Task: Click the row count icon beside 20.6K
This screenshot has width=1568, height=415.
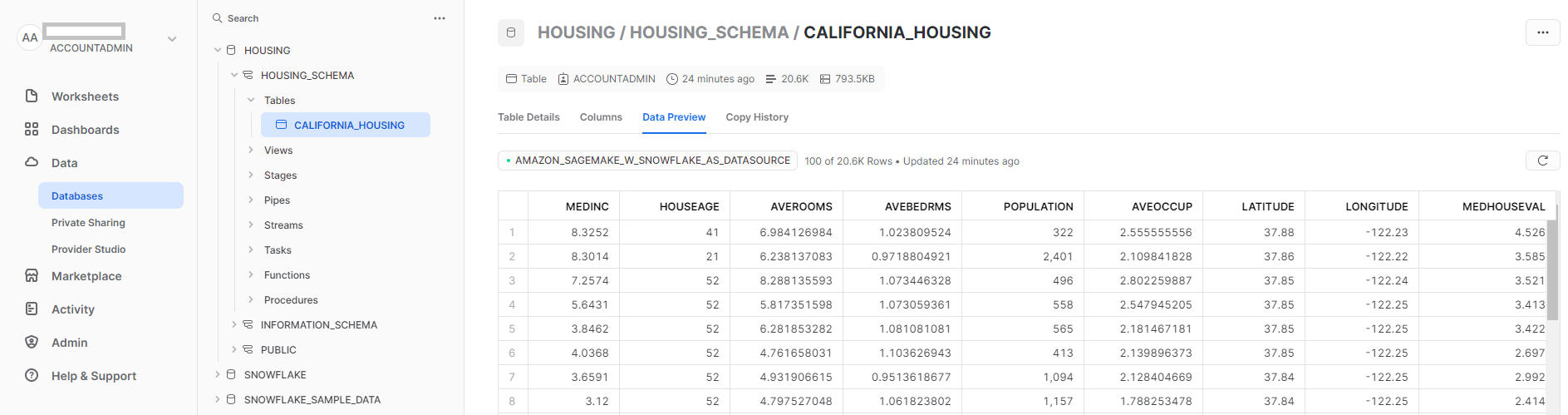Action: [771, 79]
